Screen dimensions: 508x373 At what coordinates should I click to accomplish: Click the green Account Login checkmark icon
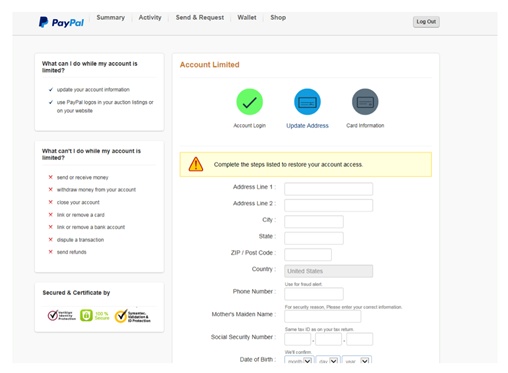249,102
